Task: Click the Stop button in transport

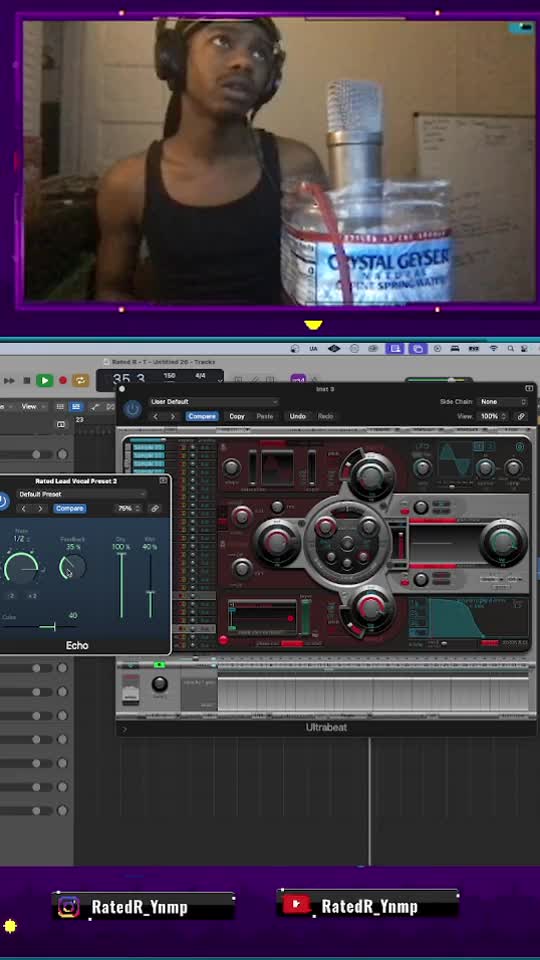Action: [x=26, y=380]
